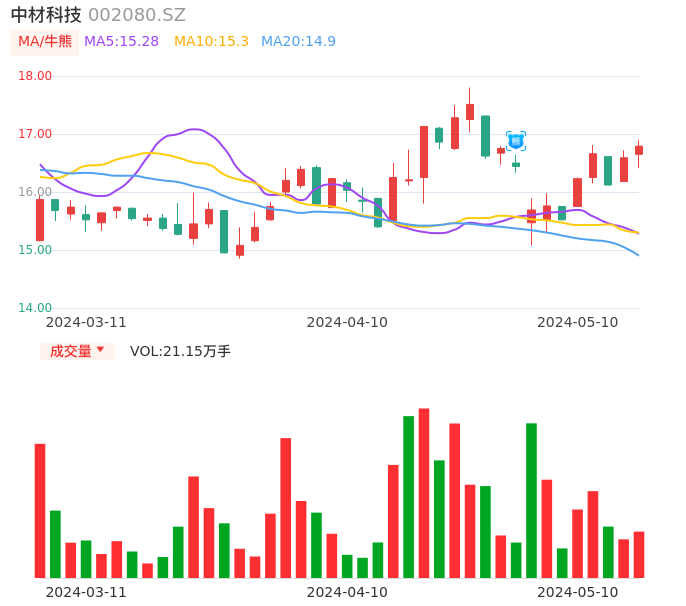Image resolution: width=686 pixels, height=606 pixels.
Task: Click the stock name 中材科技
Action: 46,15
